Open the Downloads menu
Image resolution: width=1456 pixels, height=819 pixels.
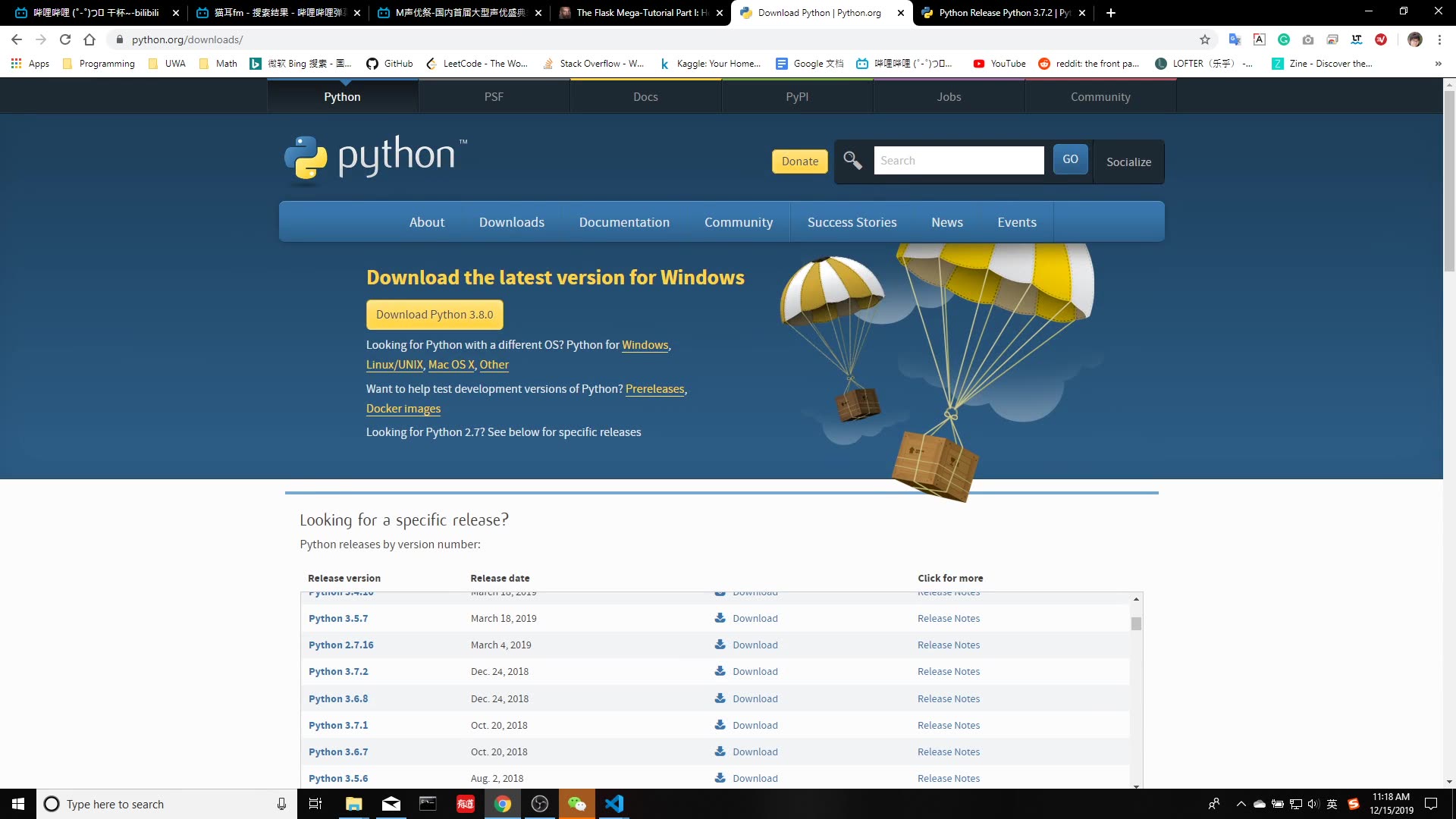click(512, 222)
